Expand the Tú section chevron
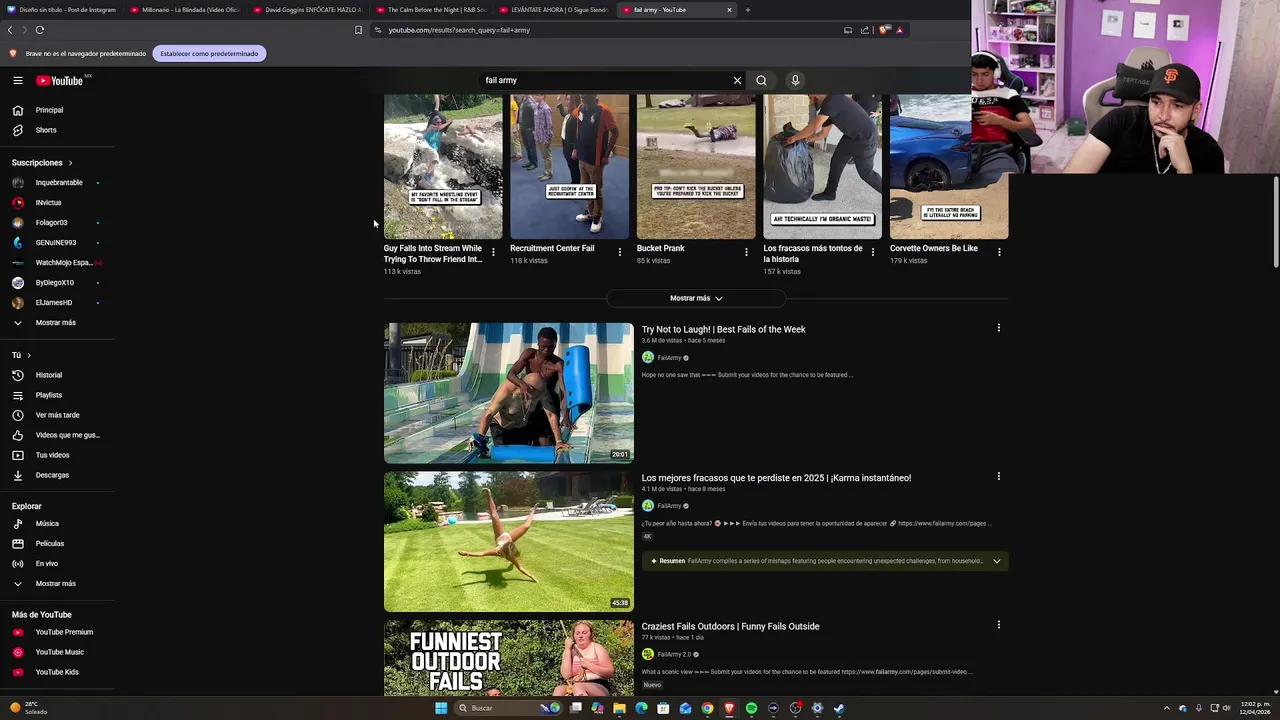Viewport: 1280px width, 720px height. (x=29, y=355)
